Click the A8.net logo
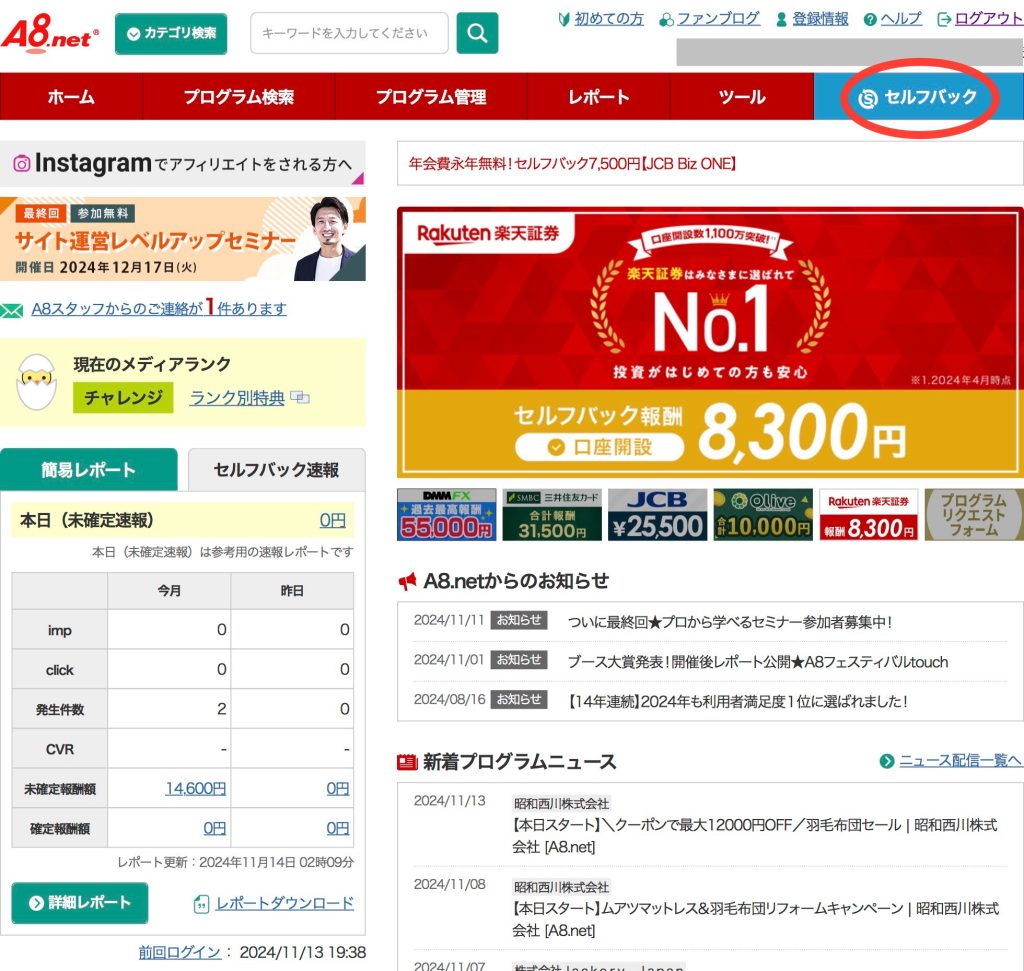The height and width of the screenshot is (971, 1024). [x=50, y=34]
